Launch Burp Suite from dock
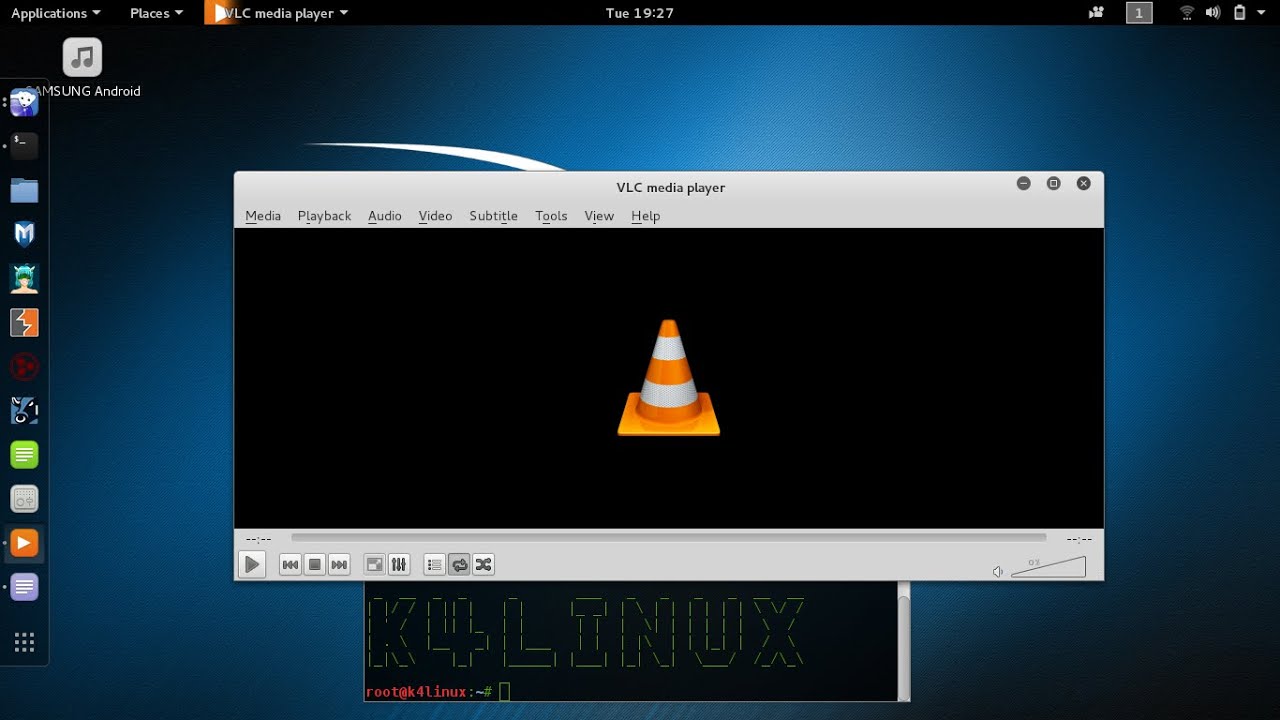 tap(24, 322)
